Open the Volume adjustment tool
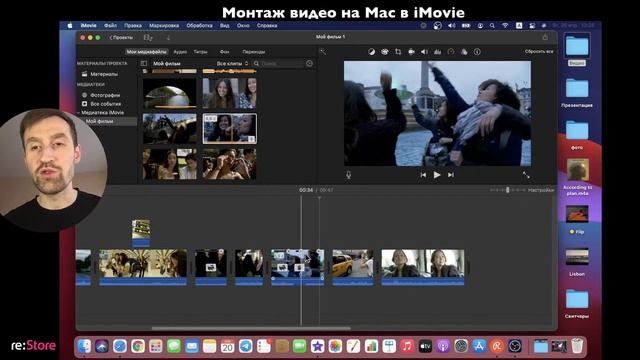This screenshot has height=360, width=640. [424, 52]
